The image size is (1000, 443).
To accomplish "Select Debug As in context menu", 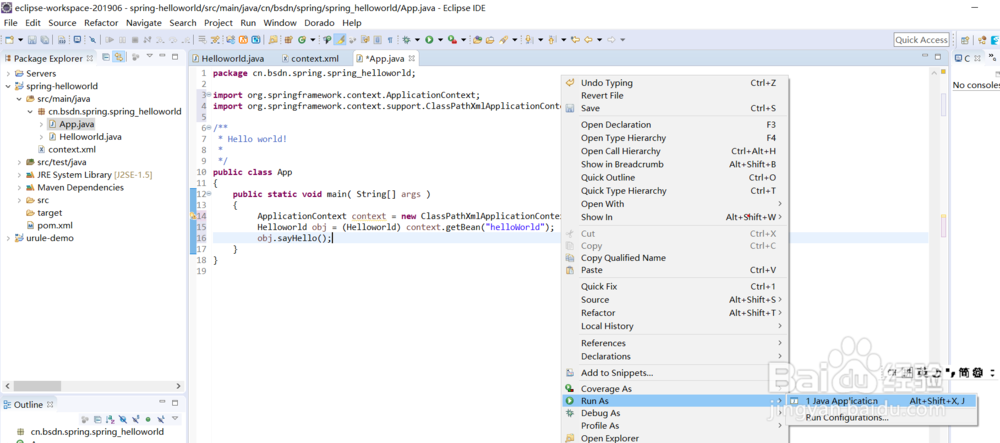I will pyautogui.click(x=674, y=413).
